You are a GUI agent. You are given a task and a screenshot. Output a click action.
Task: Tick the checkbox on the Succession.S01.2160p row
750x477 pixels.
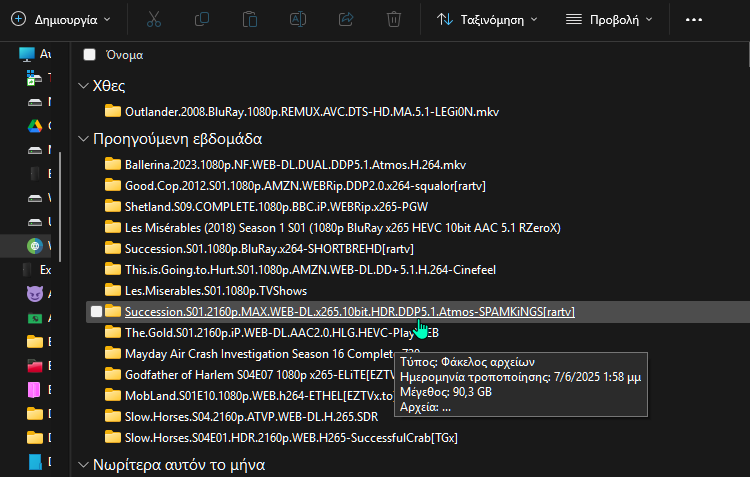[96, 311]
